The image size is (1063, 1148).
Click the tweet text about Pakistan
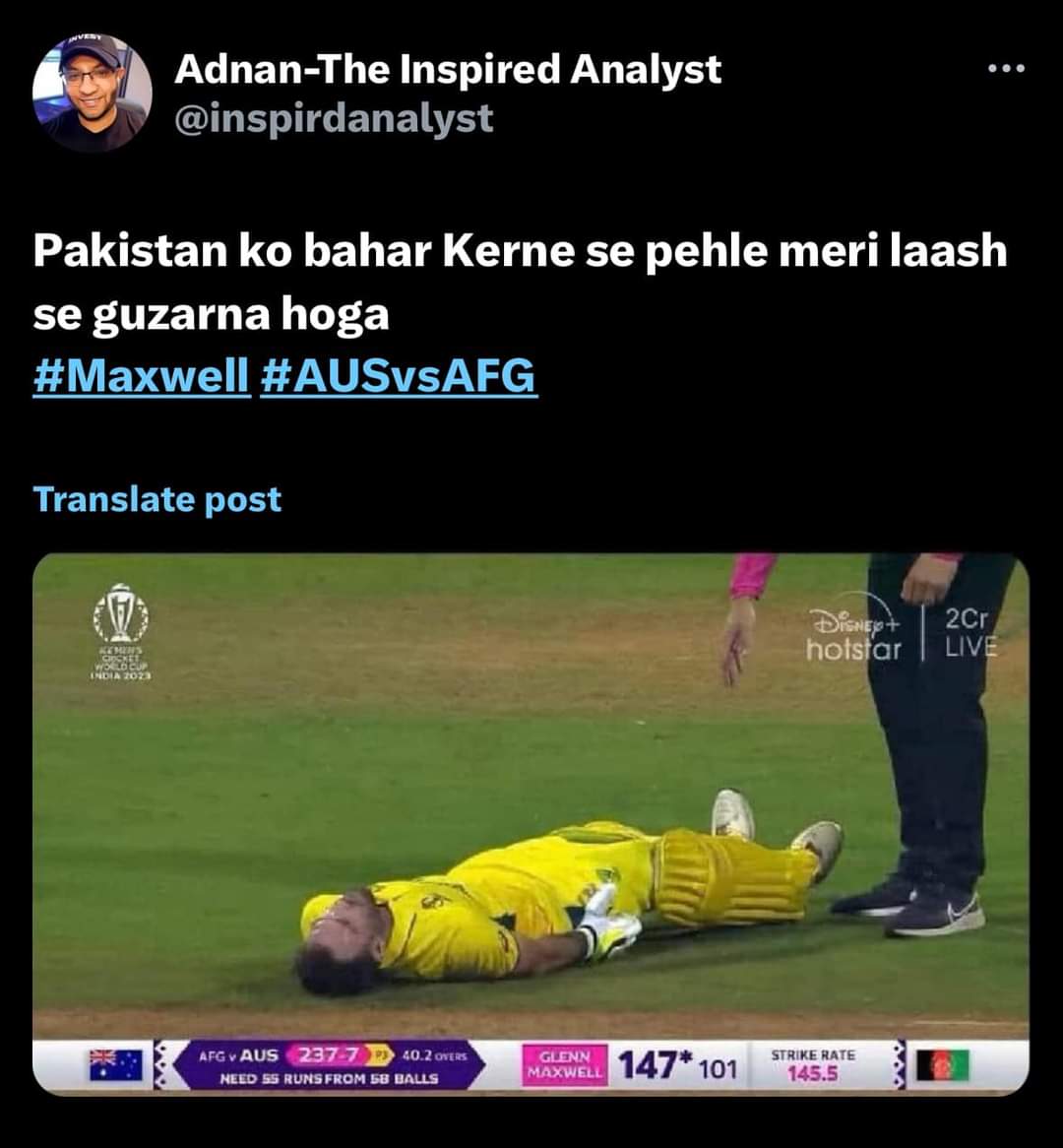click(x=520, y=282)
